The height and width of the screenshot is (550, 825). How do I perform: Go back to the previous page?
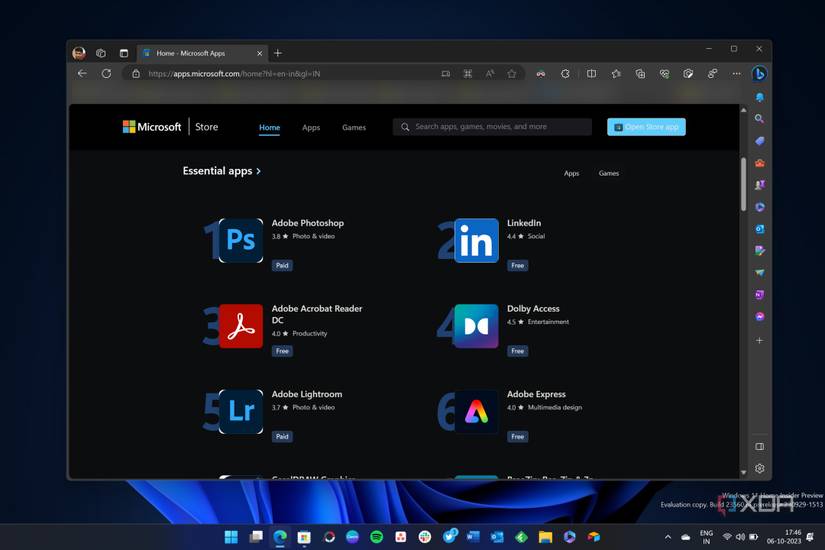[82, 74]
